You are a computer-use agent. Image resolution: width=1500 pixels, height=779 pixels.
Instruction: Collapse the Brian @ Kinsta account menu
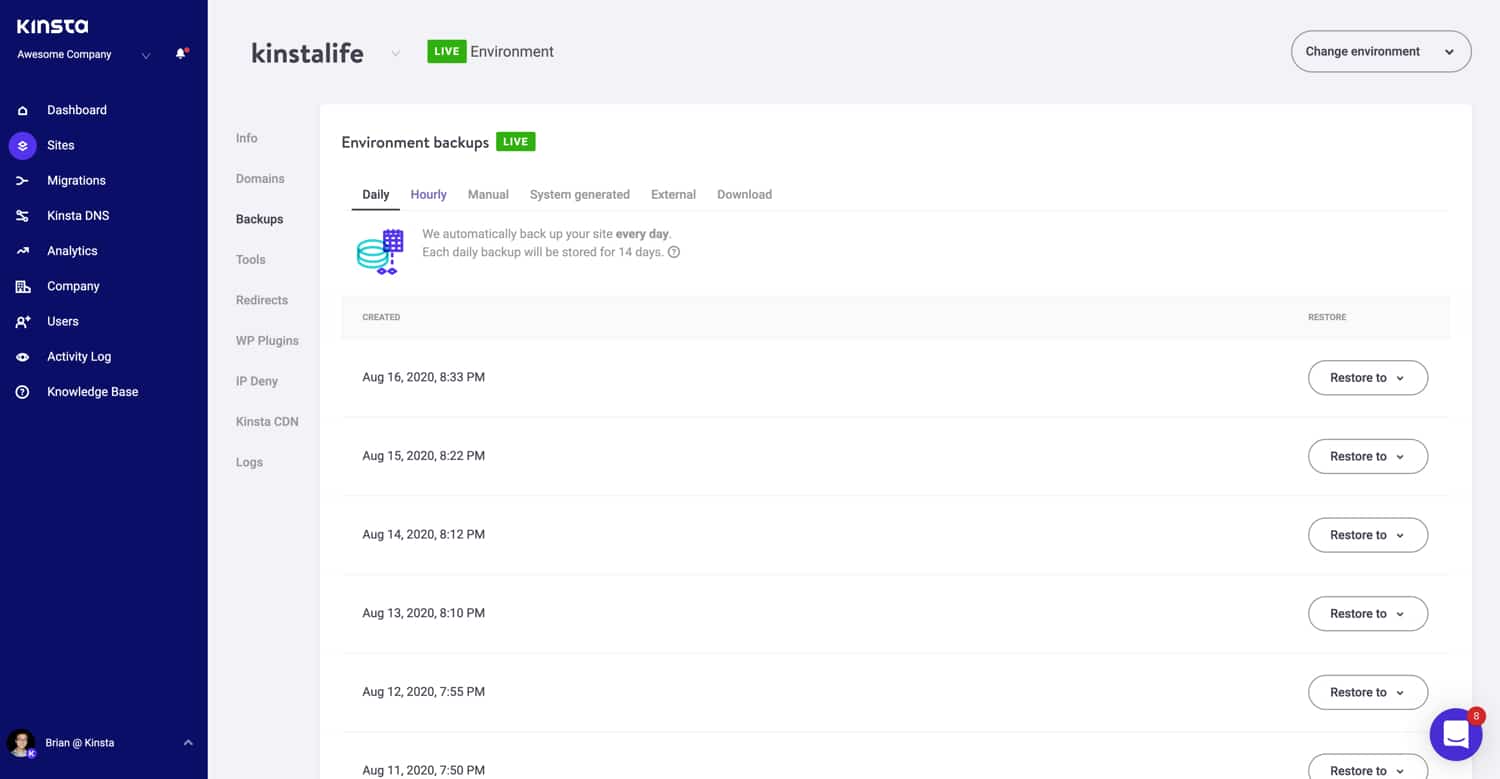pyautogui.click(x=187, y=742)
